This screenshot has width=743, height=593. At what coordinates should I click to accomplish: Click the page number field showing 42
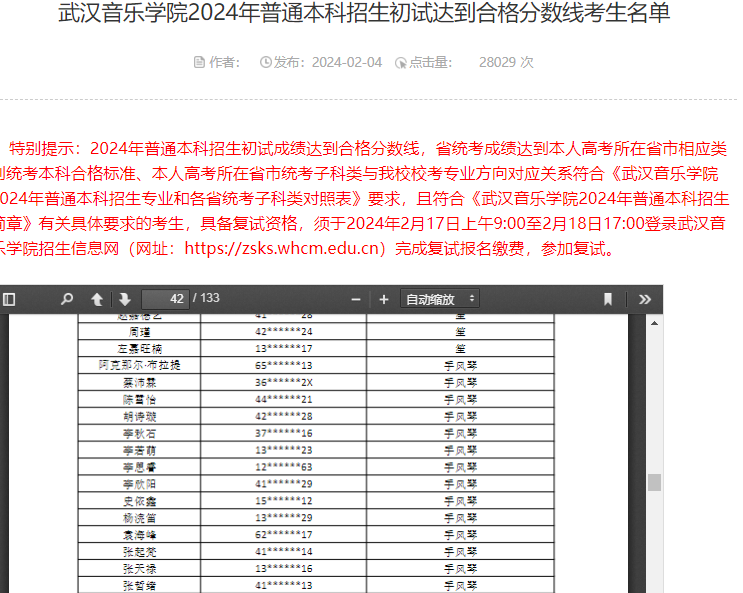(x=165, y=299)
